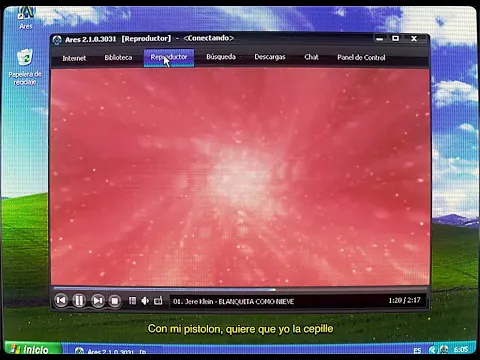Select the Papelera de reciclaje icon
480x360 pixels.
[25, 67]
